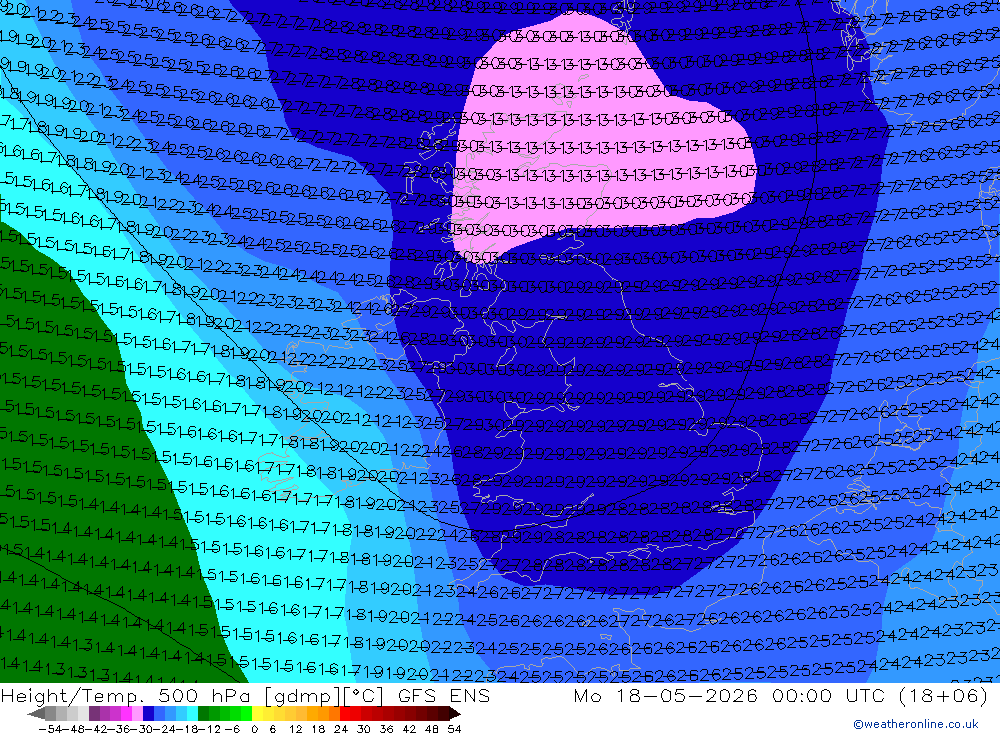The image size is (1000, 733).
Task: Select the bright red swatch at the 24 mark
Action: 345,713
